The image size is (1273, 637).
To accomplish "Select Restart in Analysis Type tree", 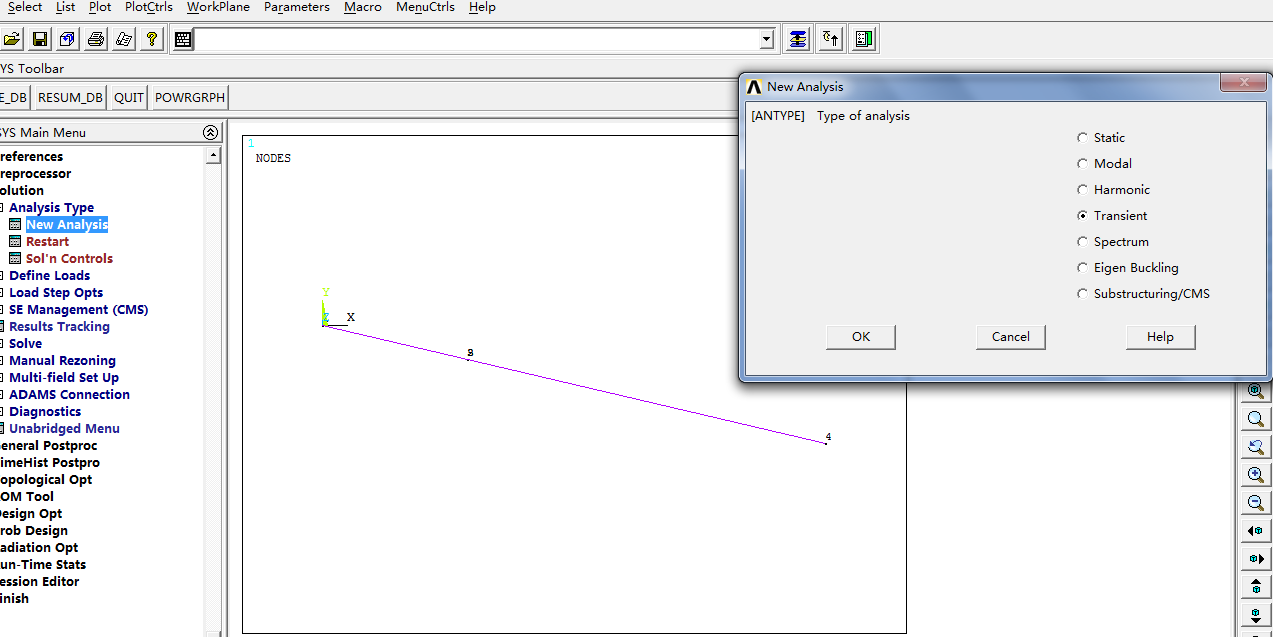I will 47,242.
